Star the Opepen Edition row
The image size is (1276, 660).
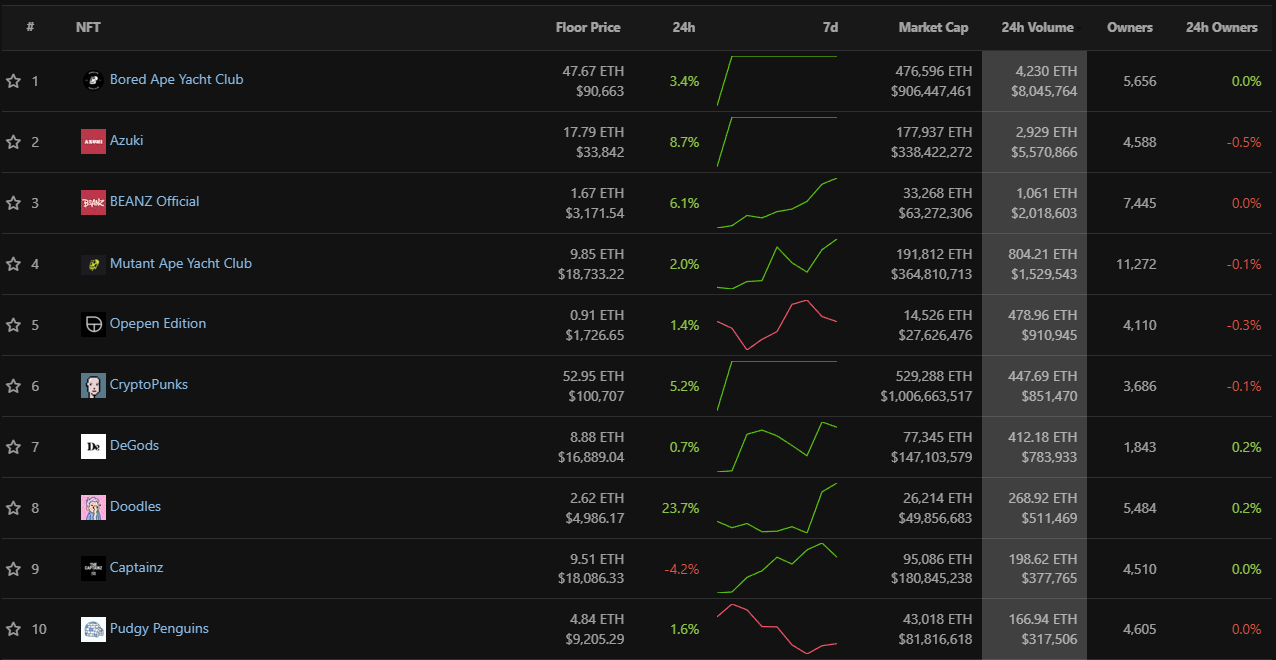[13, 325]
